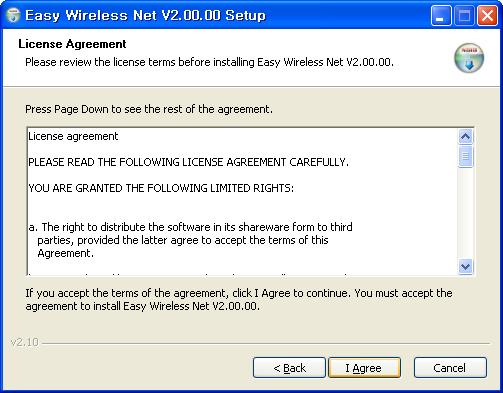Cancel the installation
The width and height of the screenshot is (503, 393).
pos(450,368)
